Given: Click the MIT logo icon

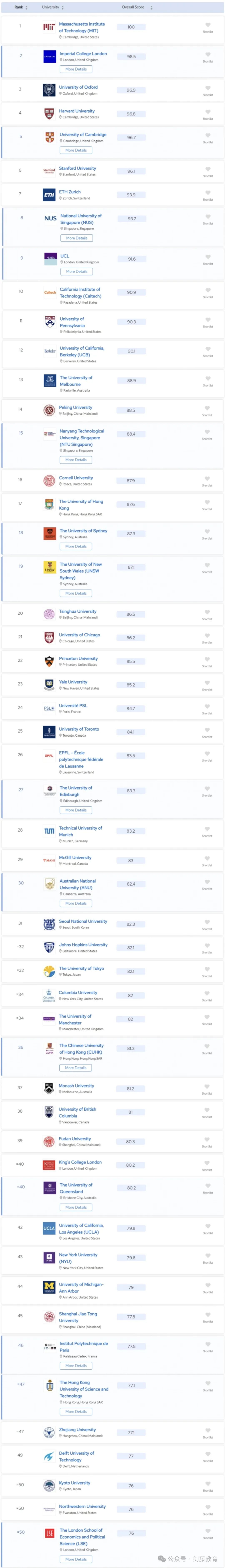Looking at the screenshot, I should 49,27.
